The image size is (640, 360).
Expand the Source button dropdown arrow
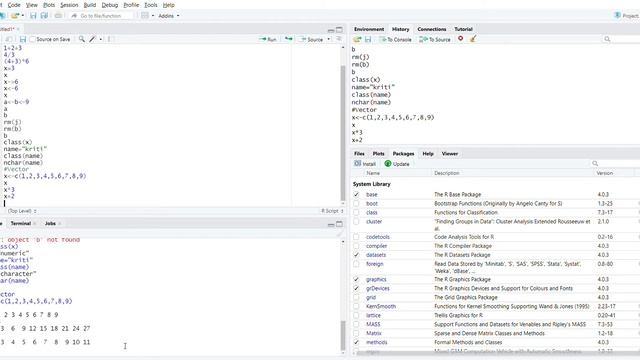(329, 39)
